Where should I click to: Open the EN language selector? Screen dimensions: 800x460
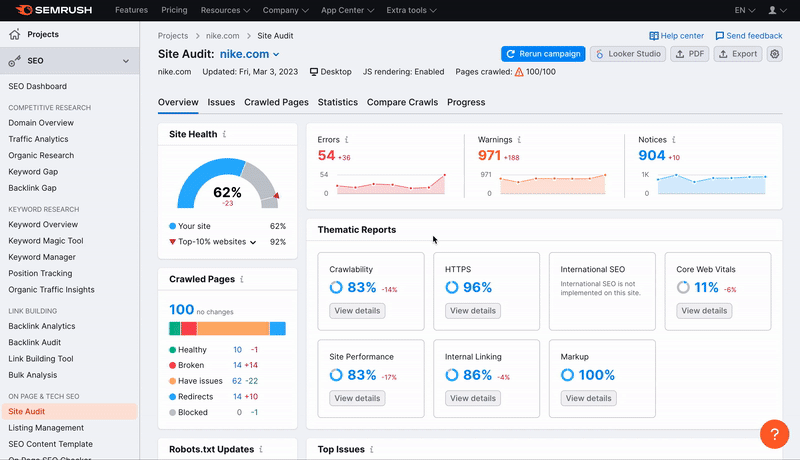(x=744, y=10)
